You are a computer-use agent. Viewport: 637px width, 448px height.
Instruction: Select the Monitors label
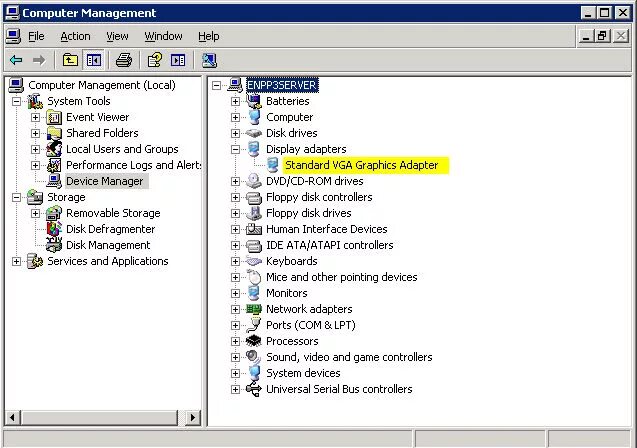tap(286, 293)
